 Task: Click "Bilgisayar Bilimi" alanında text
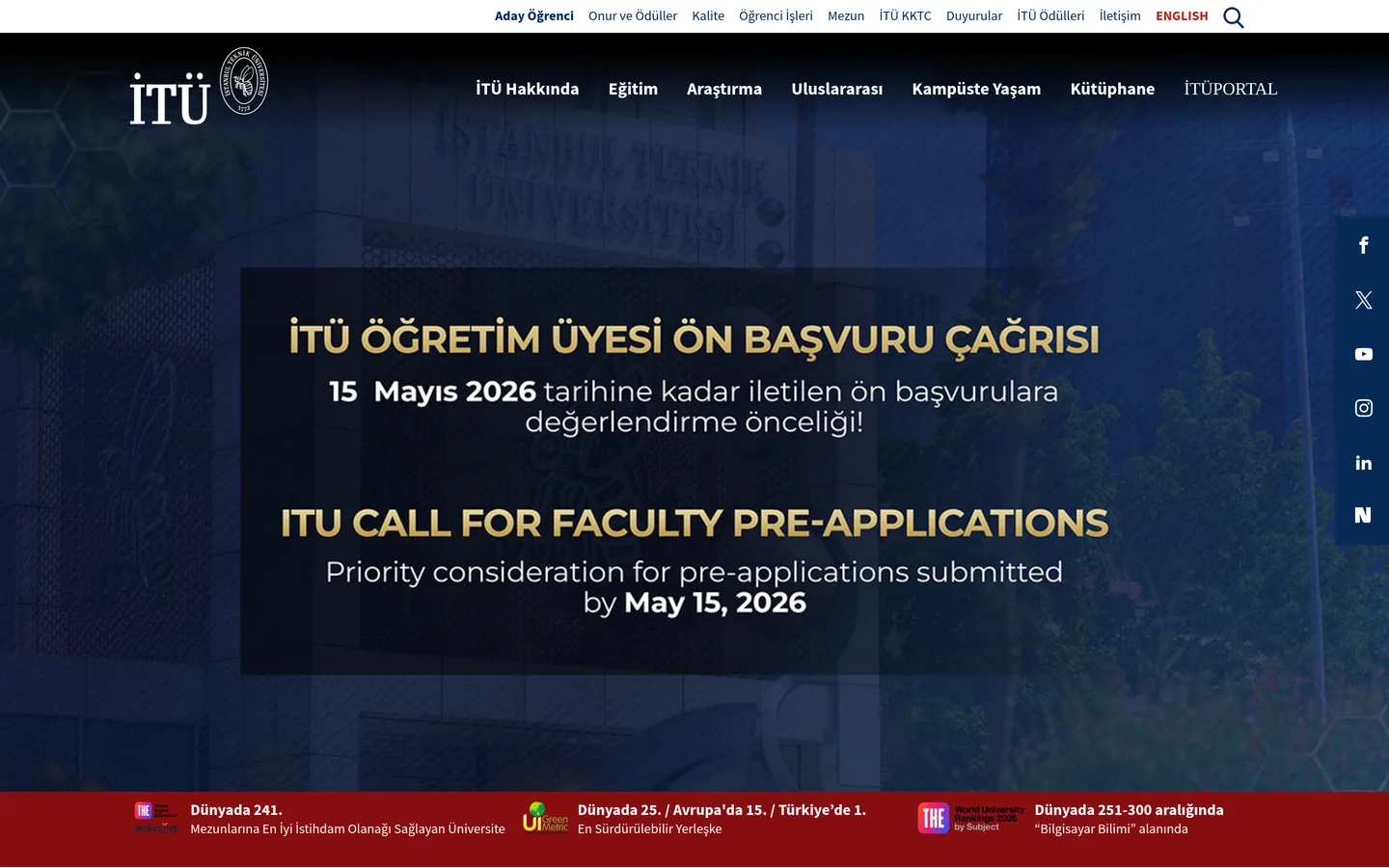click(1111, 828)
